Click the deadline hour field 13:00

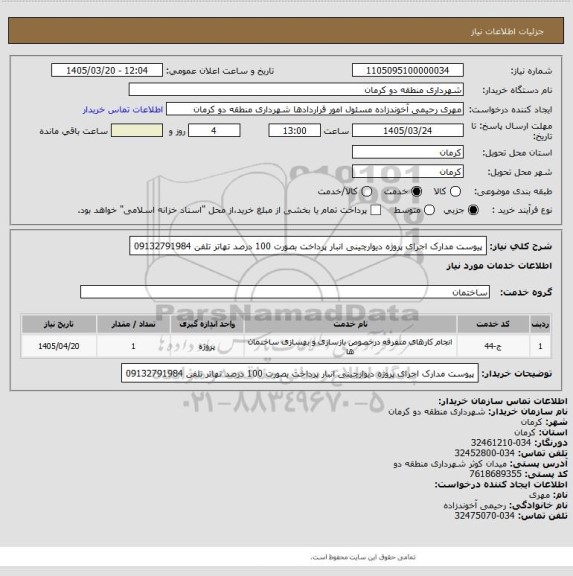coord(295,130)
